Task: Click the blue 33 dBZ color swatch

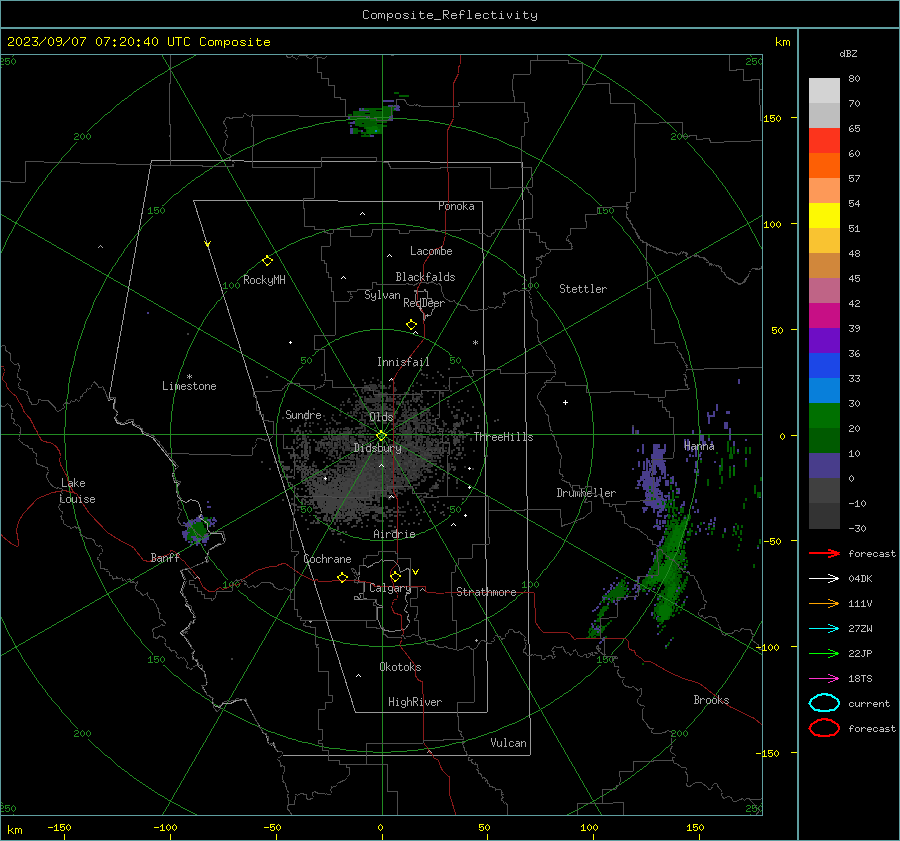Action: pos(824,366)
